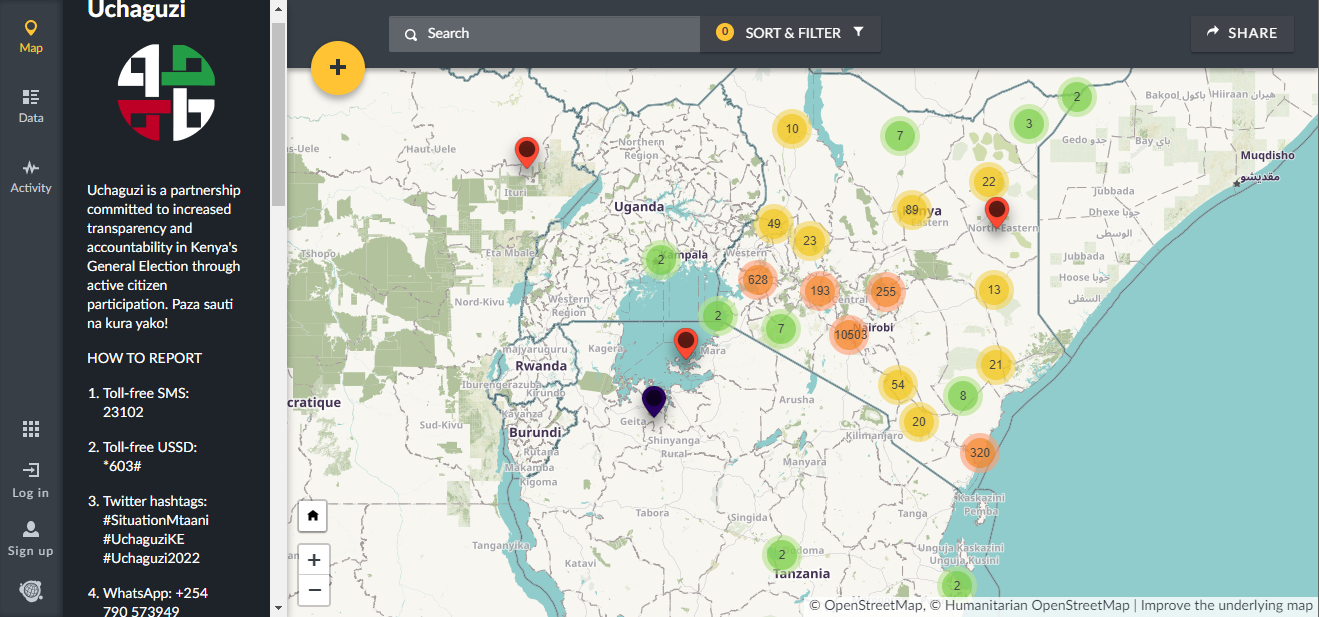Click the Uchaguzi title heading
Screen dimensions: 1319x617
(x=137, y=11)
